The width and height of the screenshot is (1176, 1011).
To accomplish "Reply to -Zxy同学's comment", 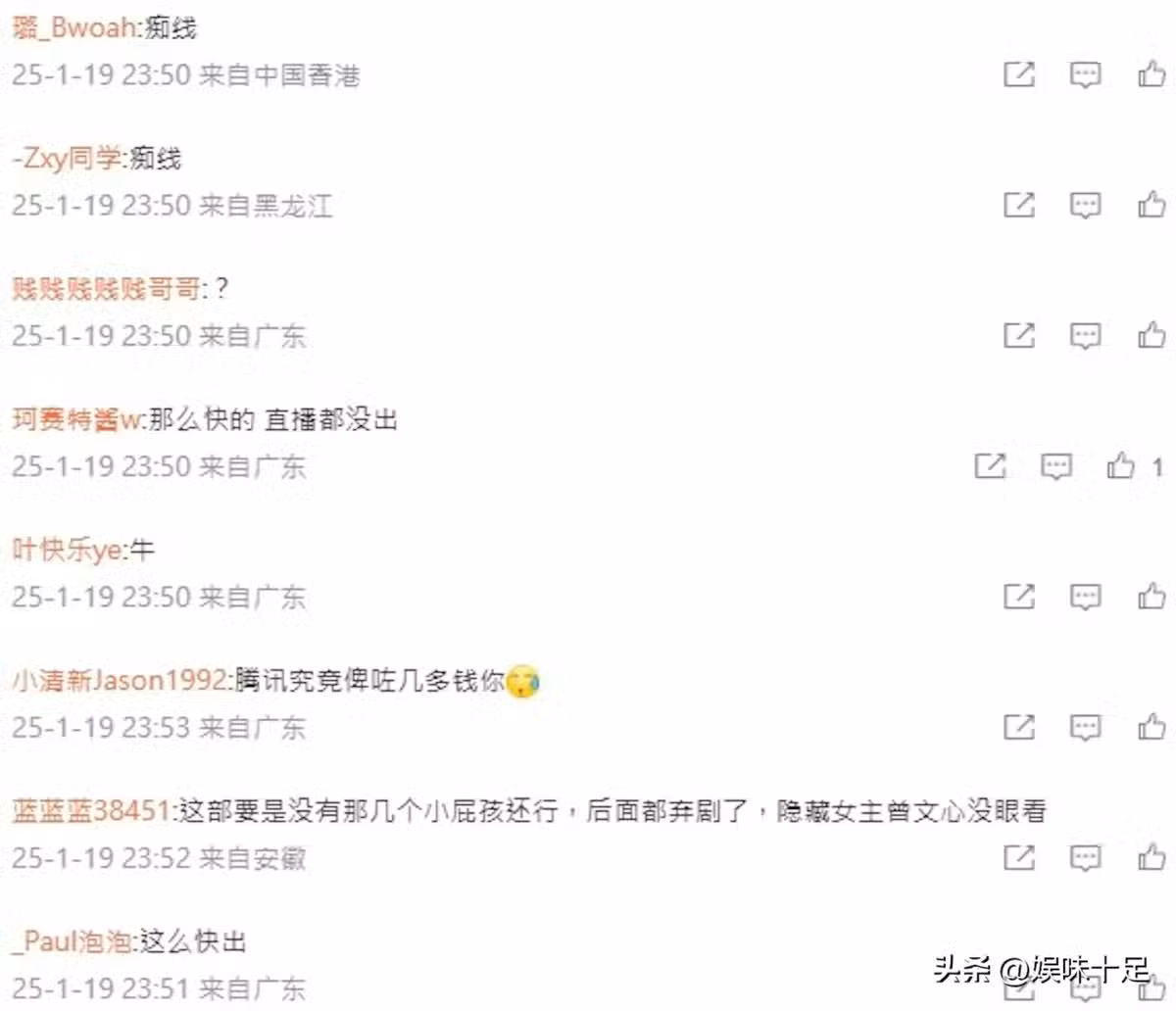I will point(1085,206).
